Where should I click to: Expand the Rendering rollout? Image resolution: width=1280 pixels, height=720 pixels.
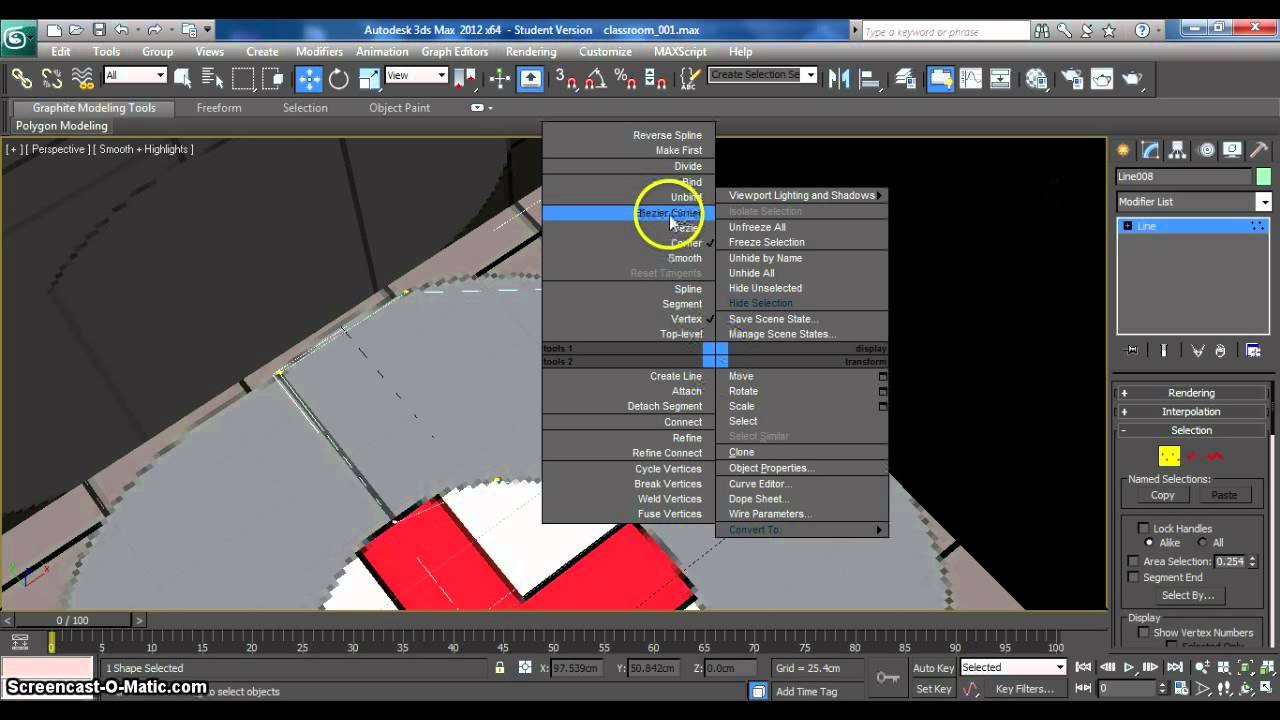1191,393
